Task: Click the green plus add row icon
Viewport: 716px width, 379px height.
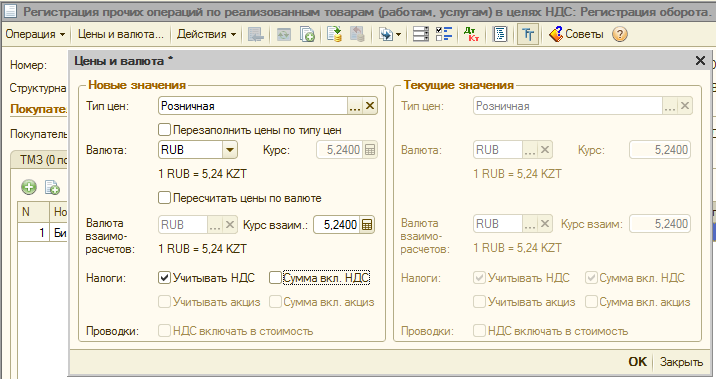Action: [x=29, y=187]
